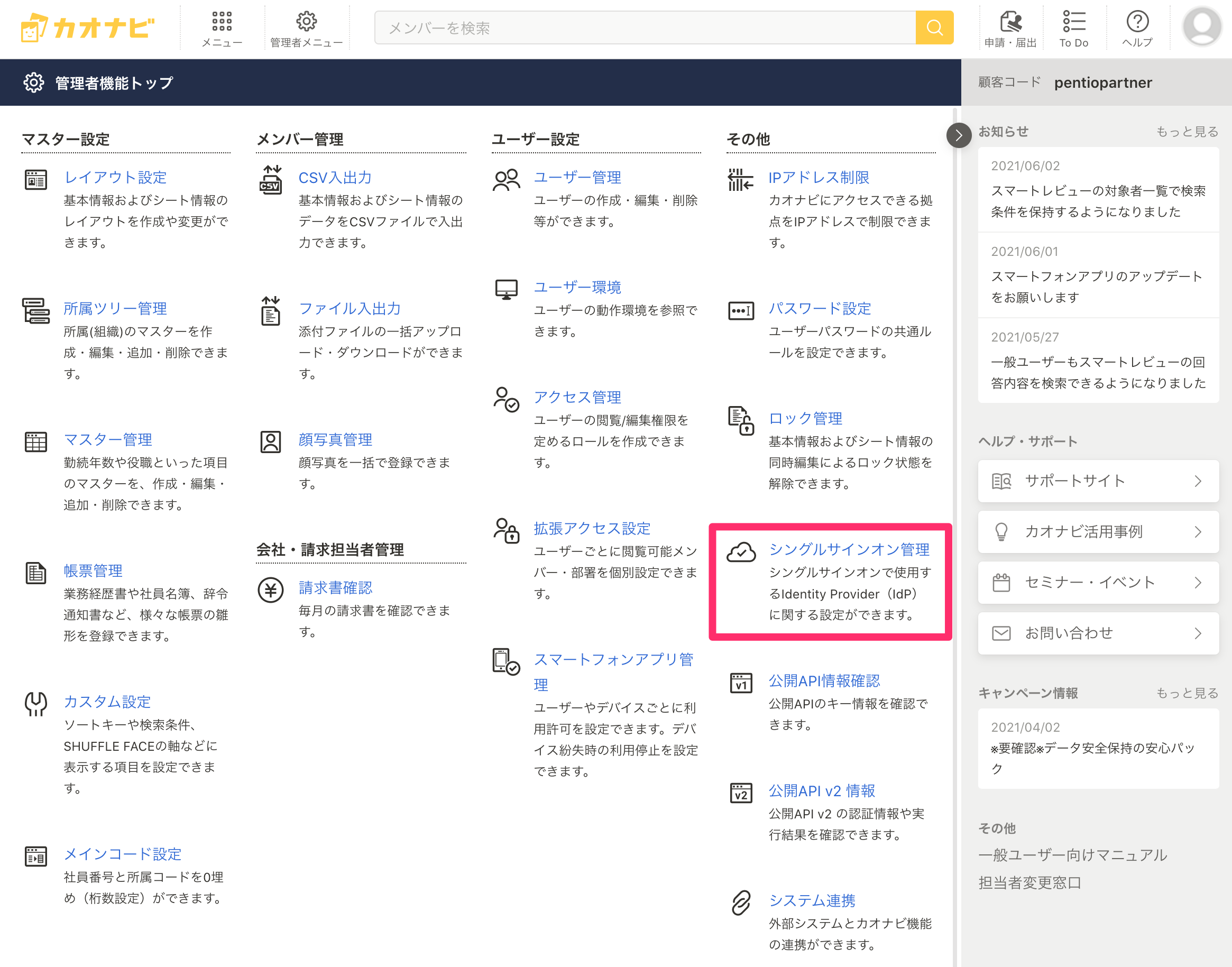Click the yellow search magnifier button
1232x967 pixels.
tap(934, 27)
